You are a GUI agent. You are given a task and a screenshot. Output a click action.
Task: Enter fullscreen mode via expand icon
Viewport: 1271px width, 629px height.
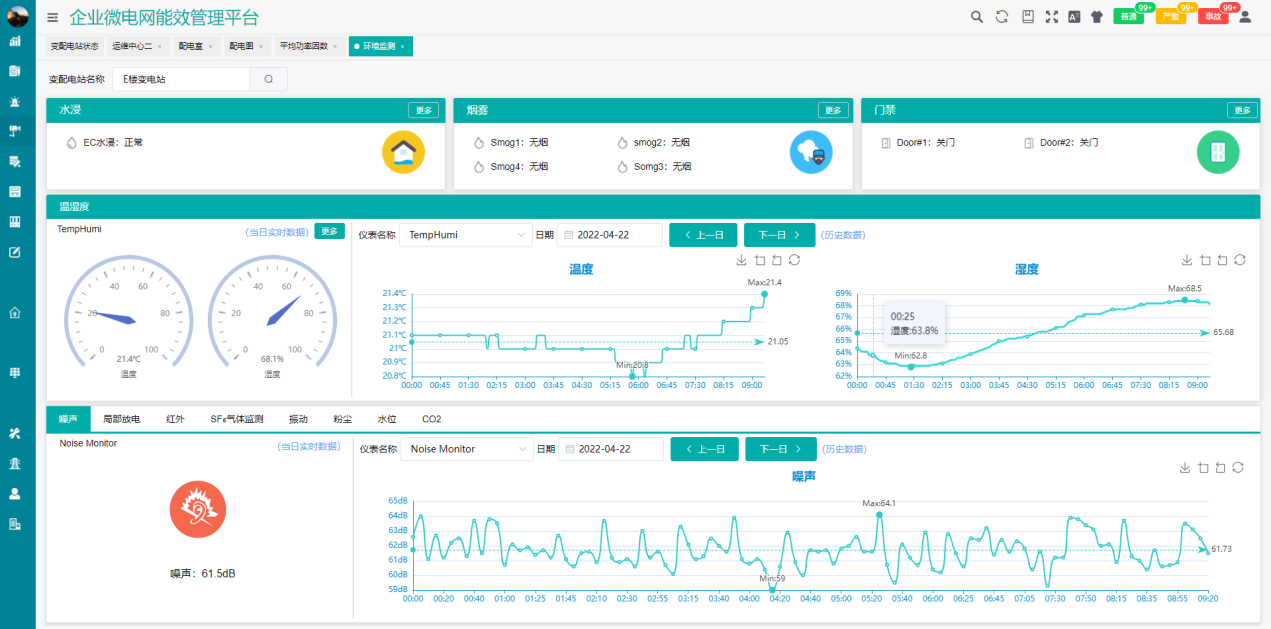click(x=1051, y=16)
